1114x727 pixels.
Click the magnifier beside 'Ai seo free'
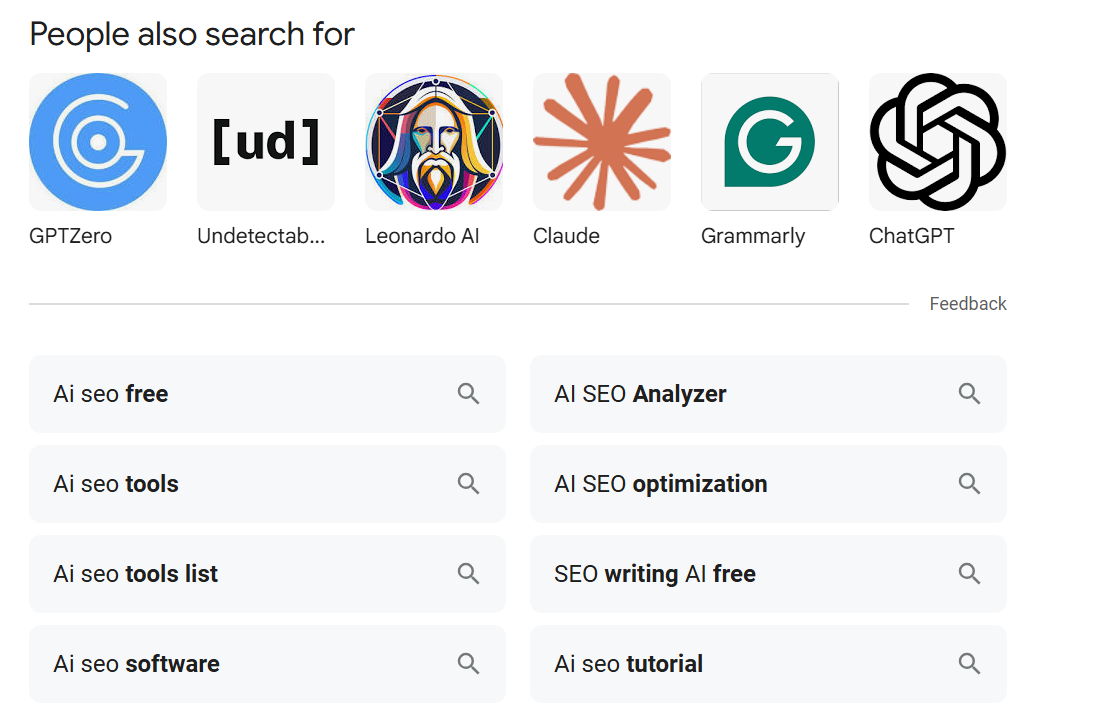click(468, 393)
